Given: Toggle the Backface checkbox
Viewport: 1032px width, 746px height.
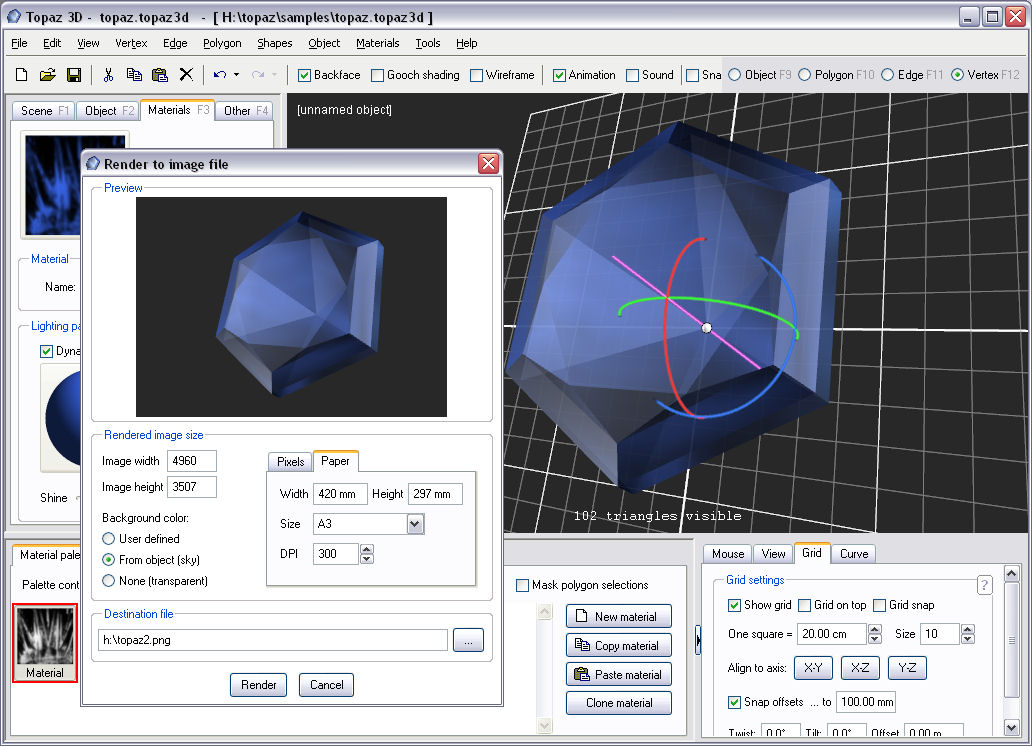Looking at the screenshot, I should 304,75.
